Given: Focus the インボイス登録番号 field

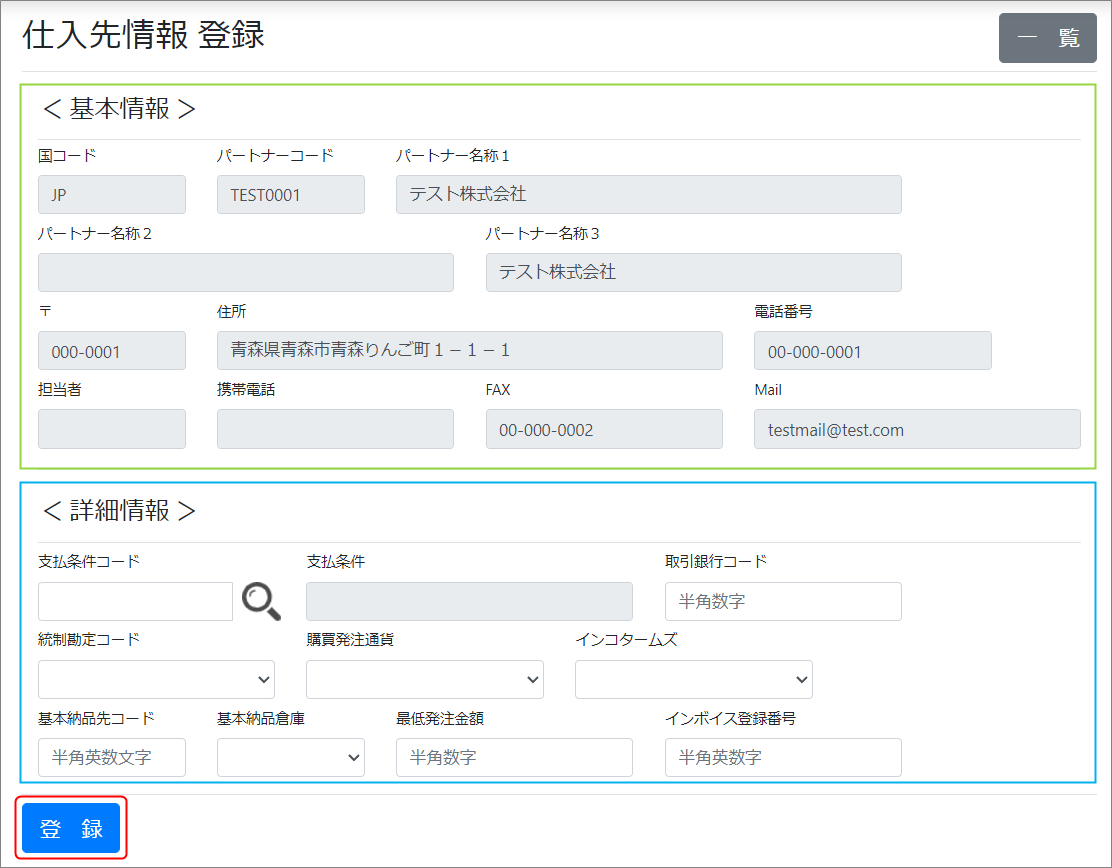Looking at the screenshot, I should coord(782,757).
